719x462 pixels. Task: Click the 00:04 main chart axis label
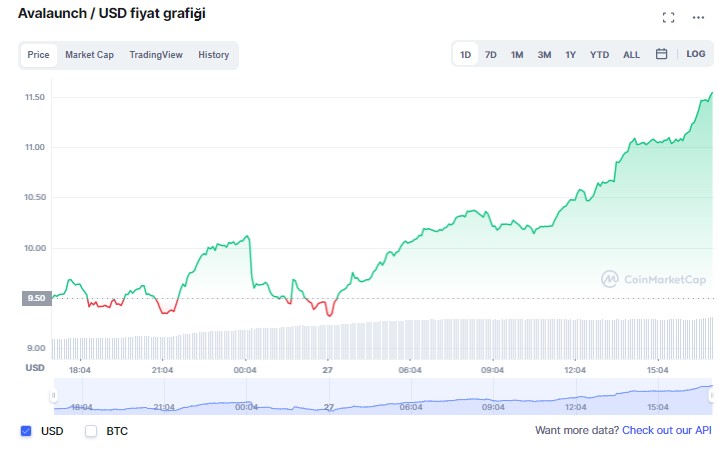245,370
